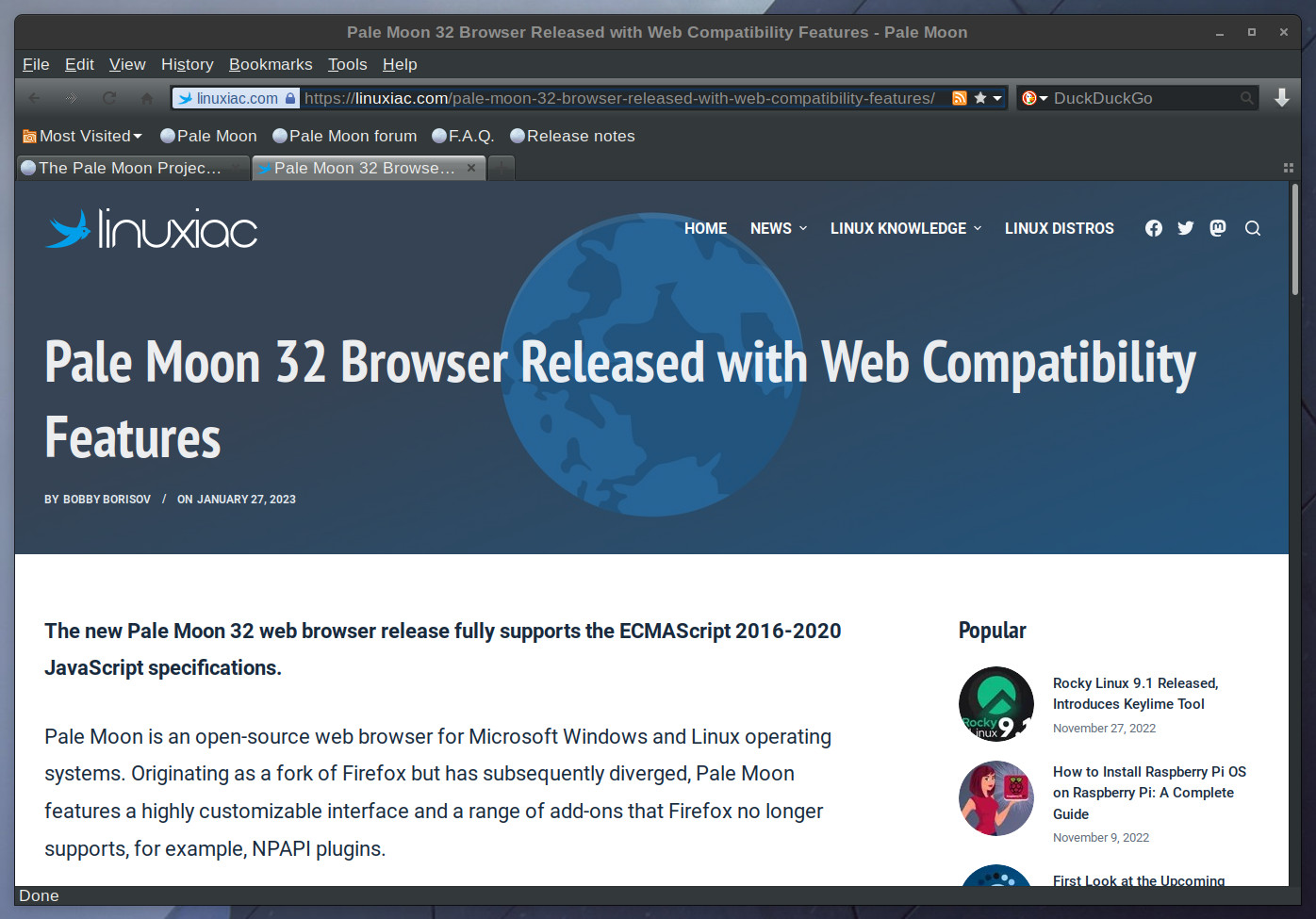1316x919 pixels.
Task: Expand the Most Visited bookmarks folder
Action: [x=82, y=136]
